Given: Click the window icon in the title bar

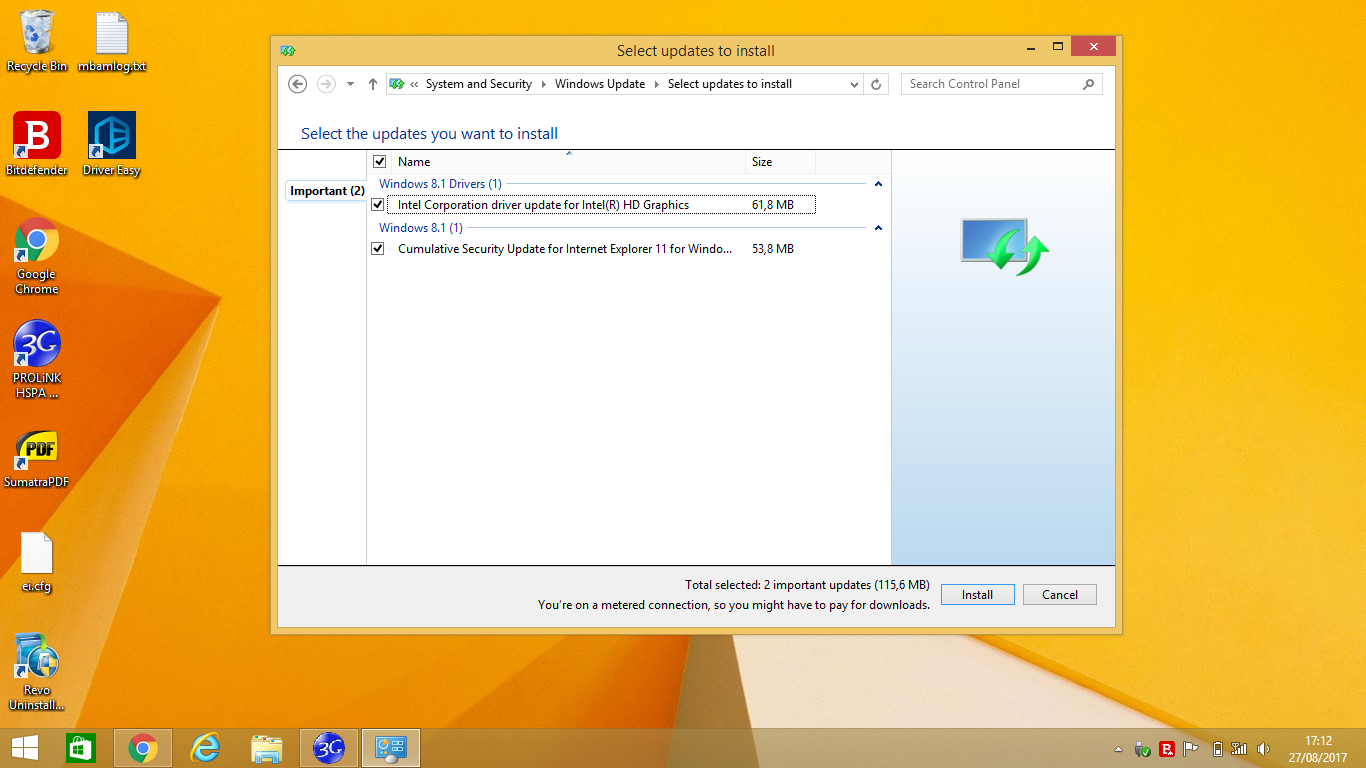Looking at the screenshot, I should click(x=288, y=50).
